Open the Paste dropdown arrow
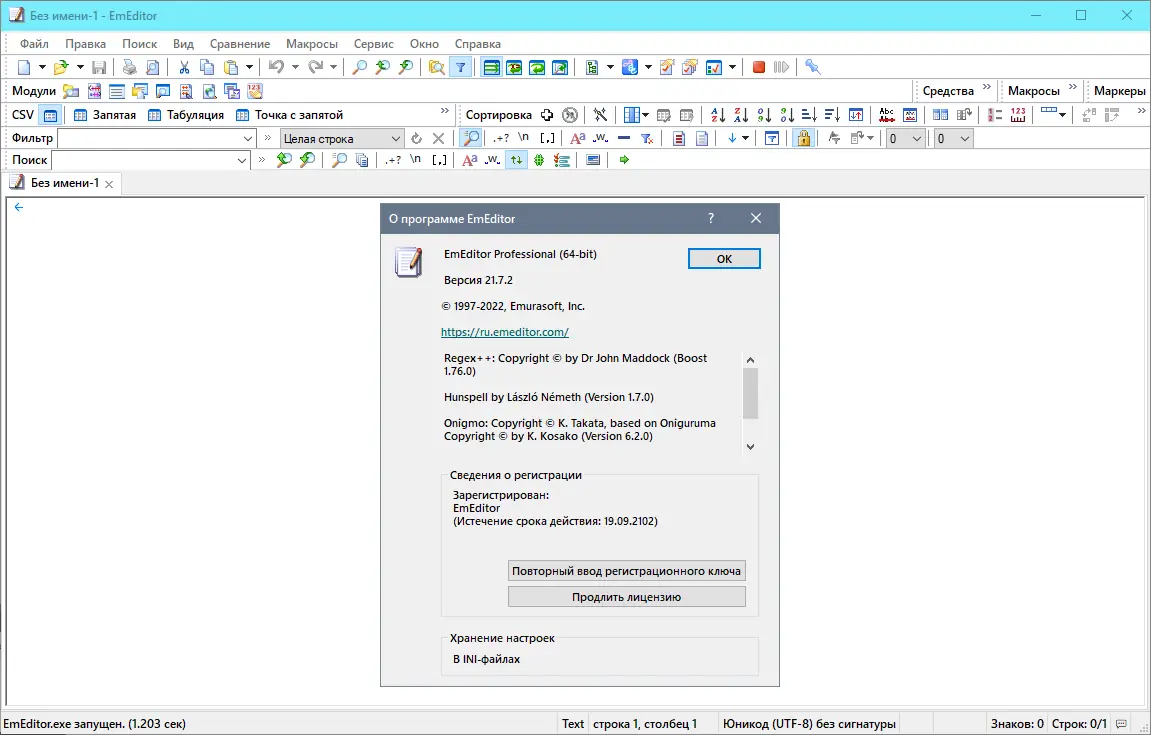Viewport: 1151px width, 735px height. 250,68
